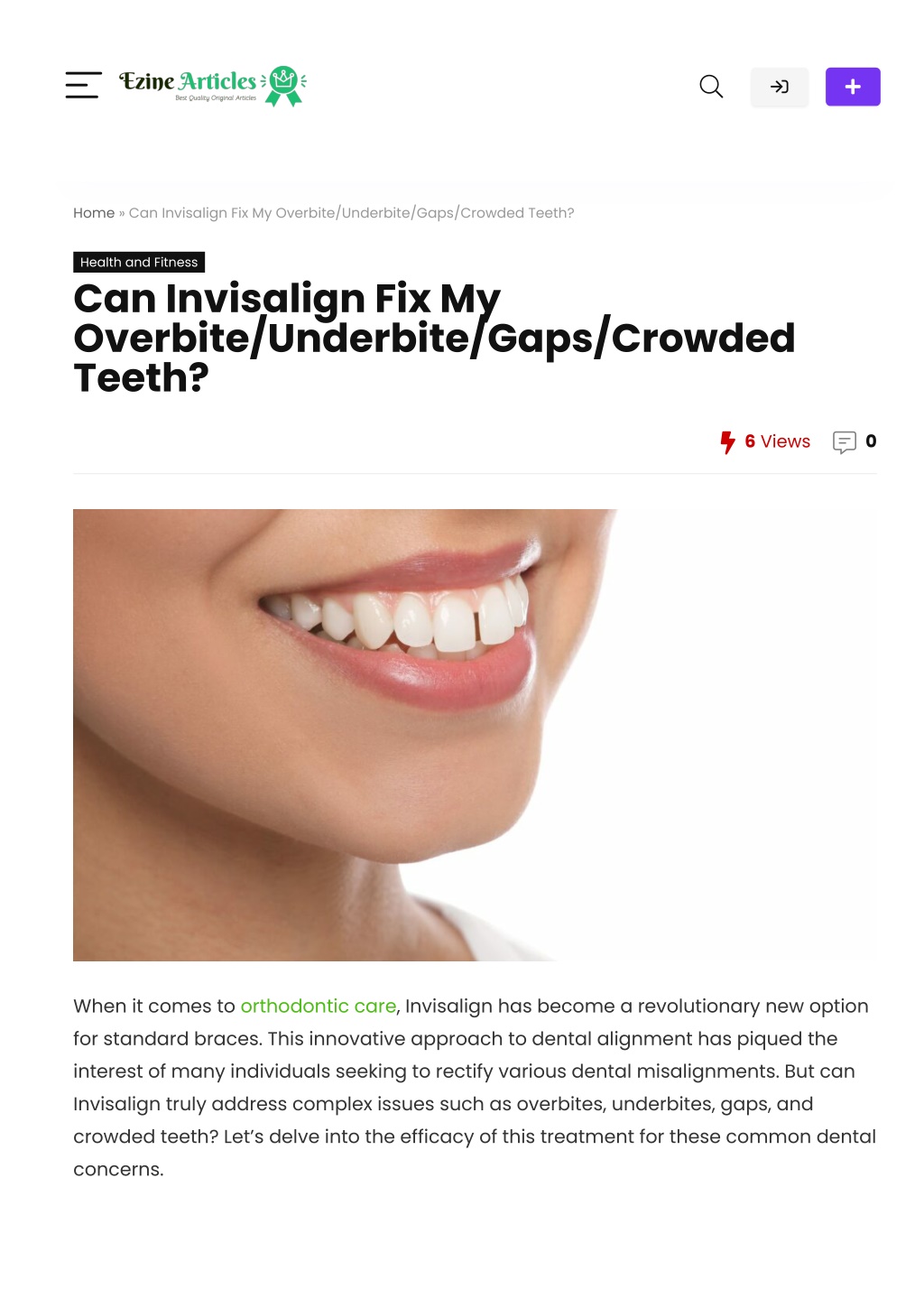Open the featured smile photo

coord(475,735)
